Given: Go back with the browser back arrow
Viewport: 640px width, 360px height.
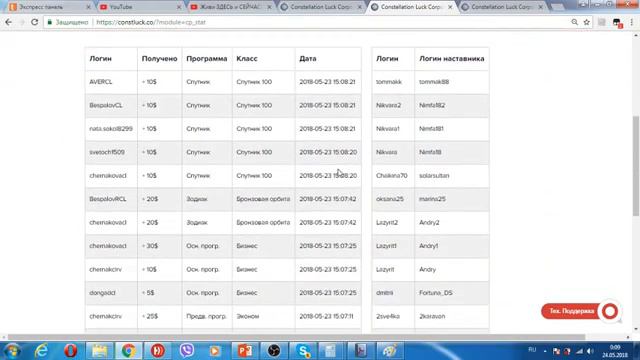Looking at the screenshot, I should [x=8, y=22].
